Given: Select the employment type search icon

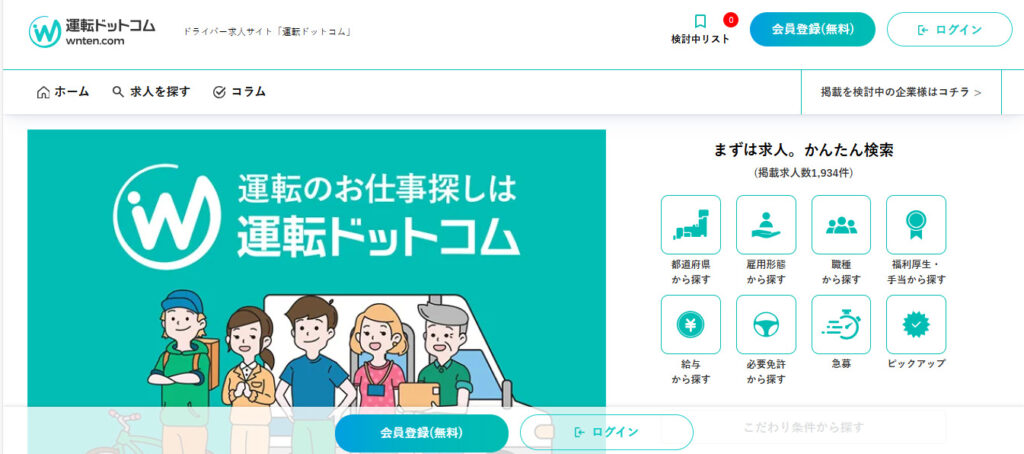Looking at the screenshot, I should pyautogui.click(x=766, y=225).
